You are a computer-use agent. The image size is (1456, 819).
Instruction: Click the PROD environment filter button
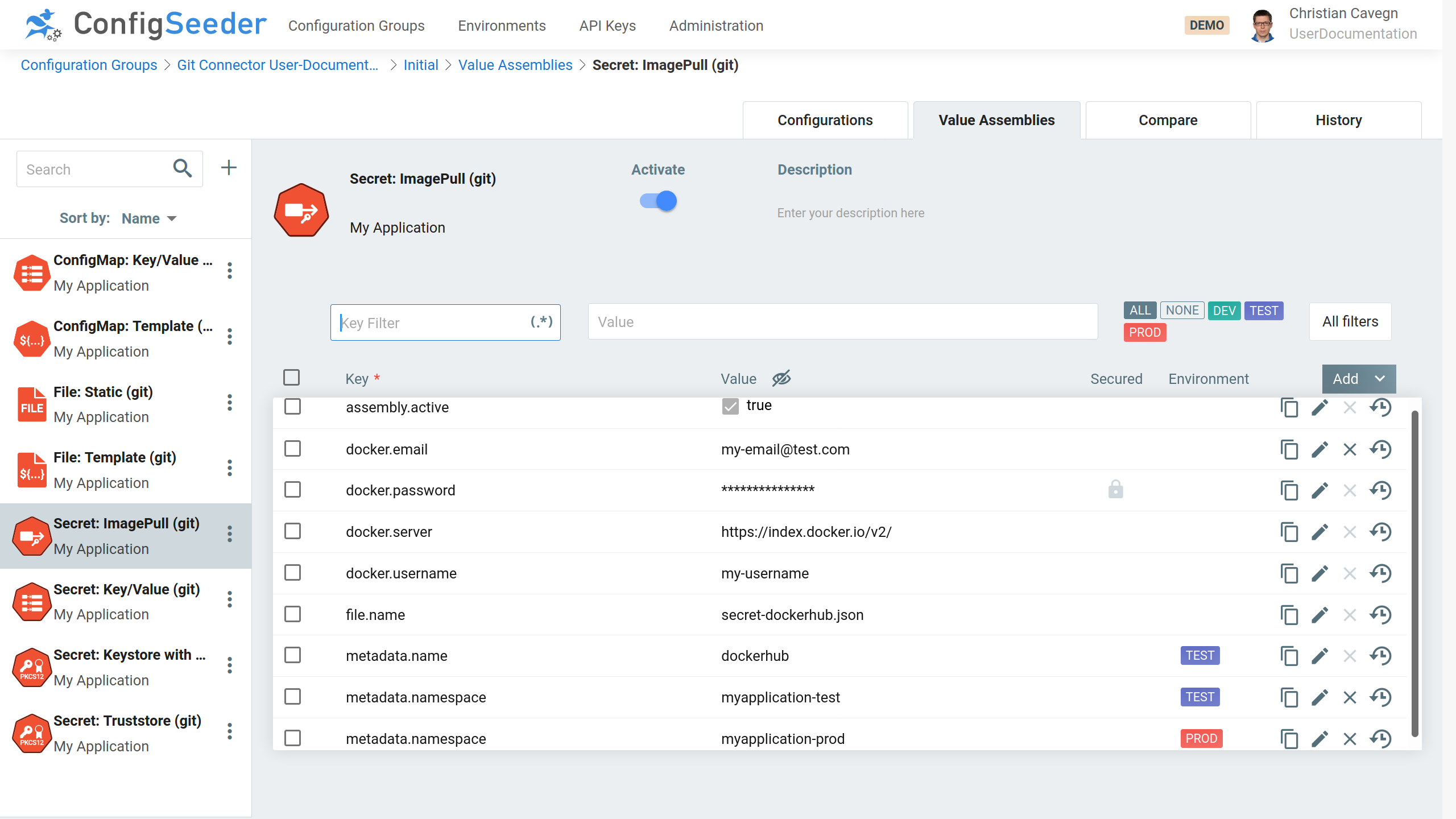[1145, 333]
